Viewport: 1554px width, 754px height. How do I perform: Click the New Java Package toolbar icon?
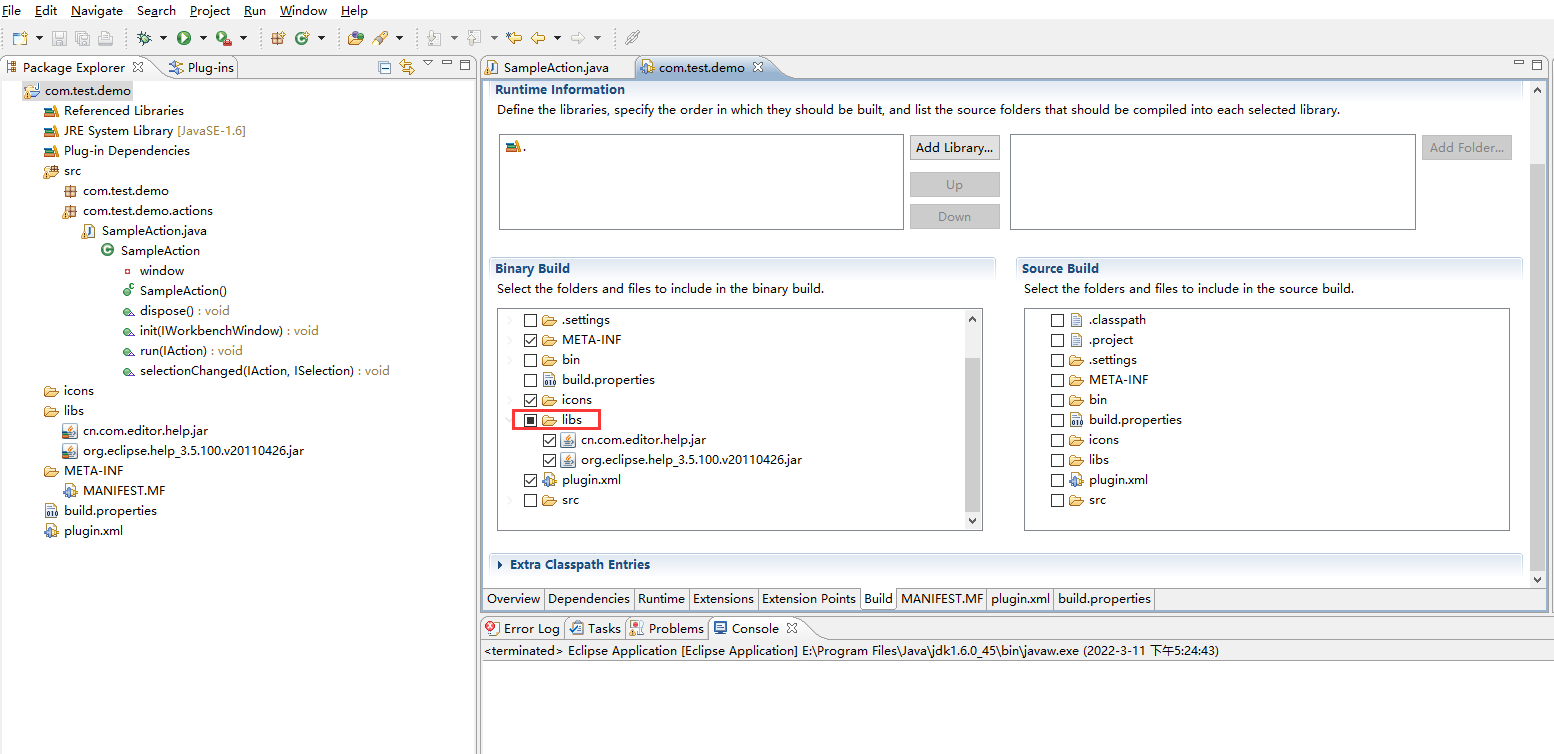click(278, 38)
